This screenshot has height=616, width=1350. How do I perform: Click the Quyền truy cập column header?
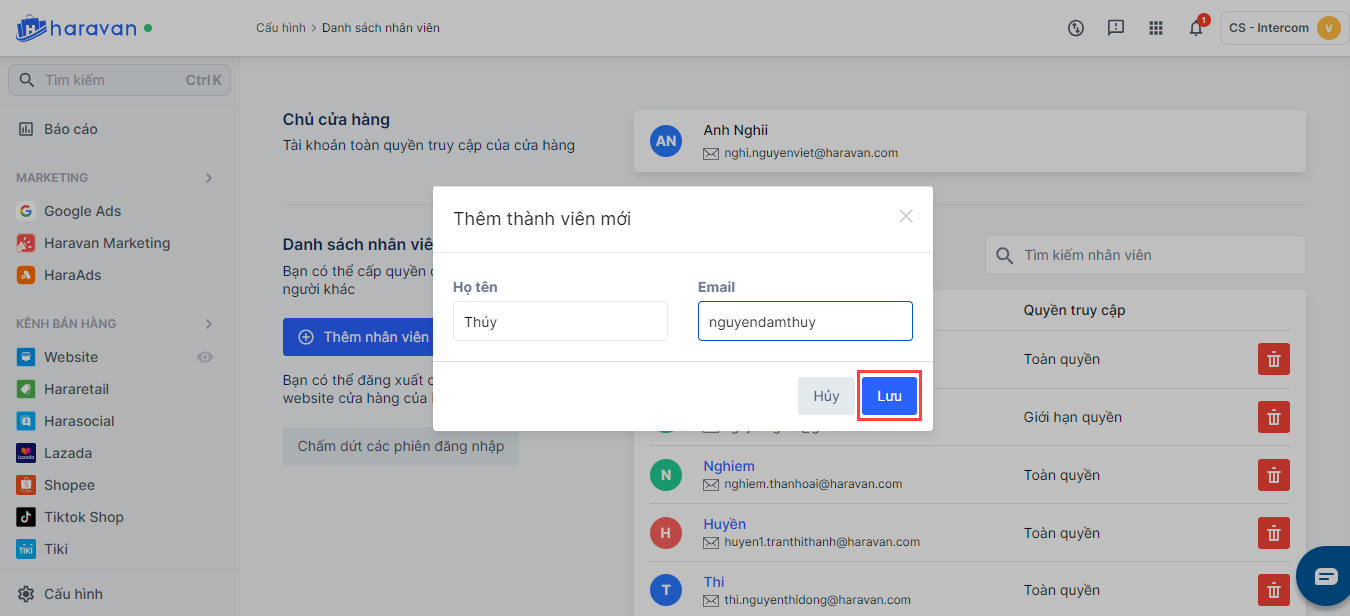[x=1074, y=310]
